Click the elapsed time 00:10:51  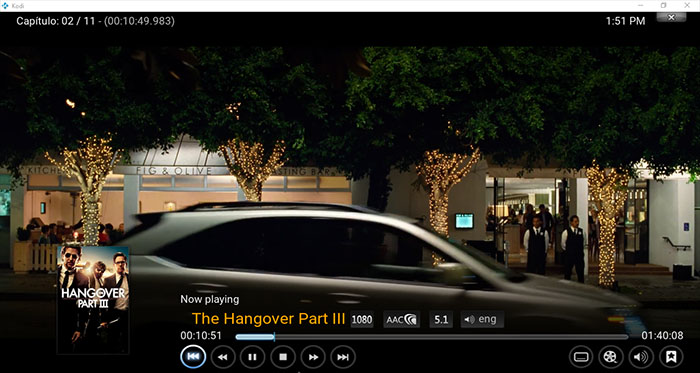pos(201,336)
